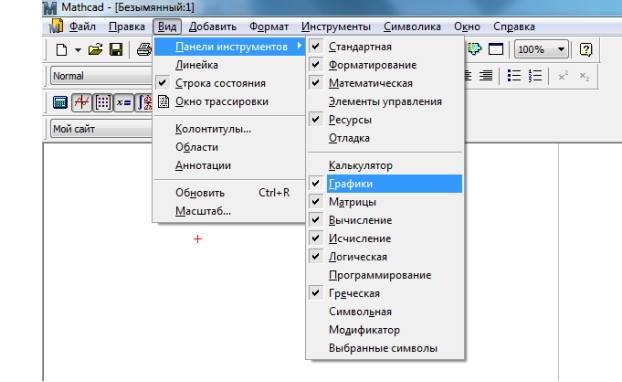Enable the Калькулятор toolbar
Screen dimensions: 622x382
pos(385,165)
